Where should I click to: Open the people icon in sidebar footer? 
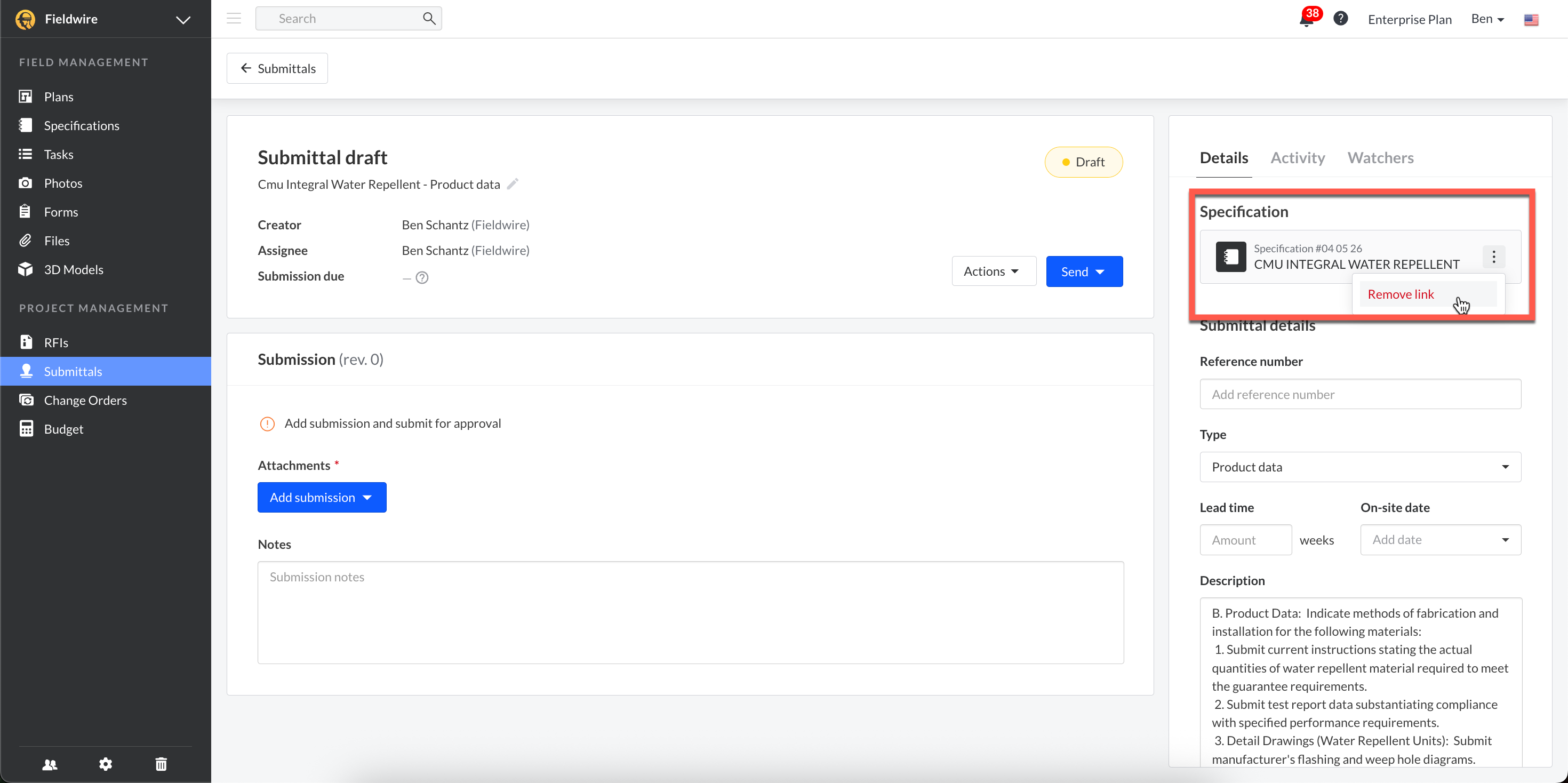tap(50, 764)
